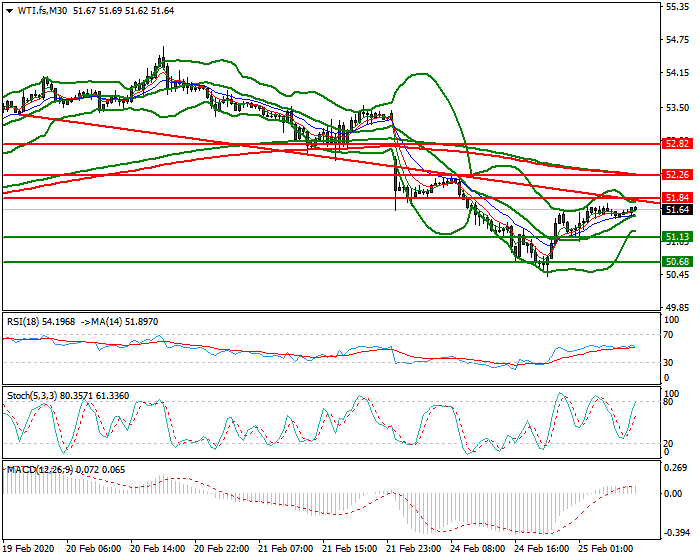700x560 pixels.
Task: Select the RSI(18) 54.1968 indicator label
Action: [x=41, y=322]
